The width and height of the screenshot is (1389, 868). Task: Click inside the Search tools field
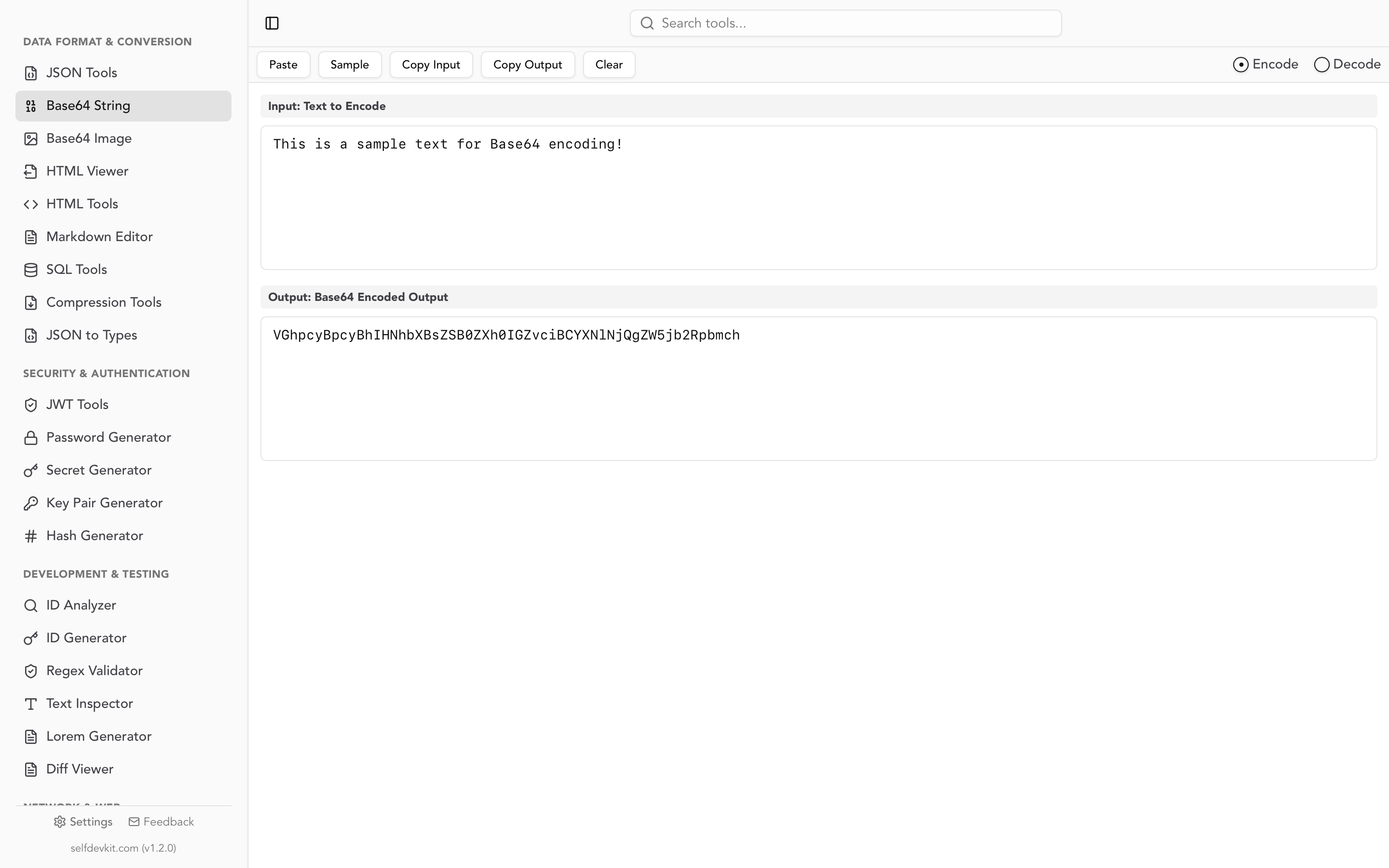(x=845, y=23)
